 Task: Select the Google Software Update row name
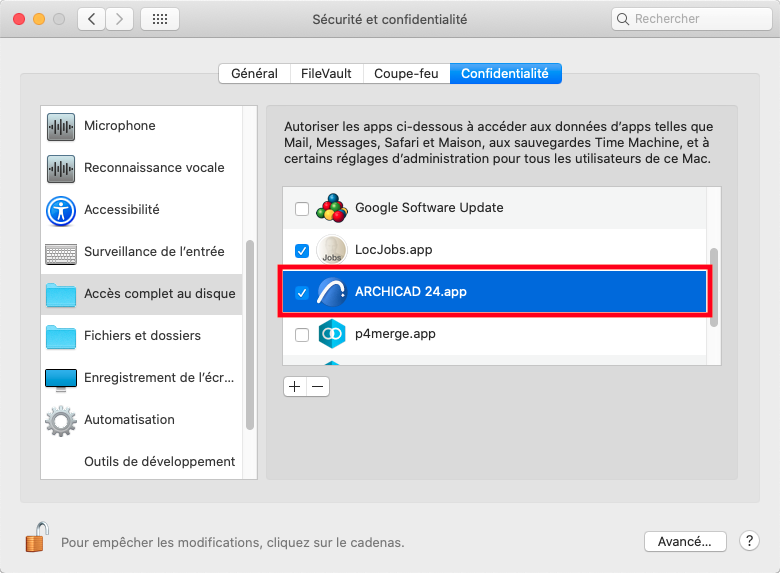tap(429, 207)
